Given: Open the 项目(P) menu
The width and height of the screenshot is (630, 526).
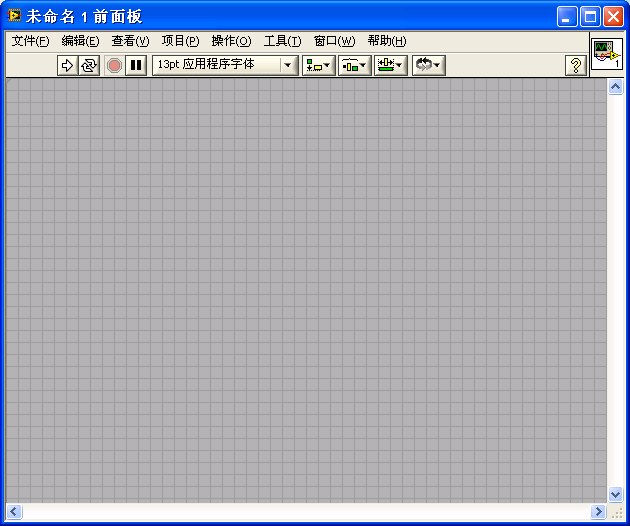Looking at the screenshot, I should pyautogui.click(x=180, y=41).
